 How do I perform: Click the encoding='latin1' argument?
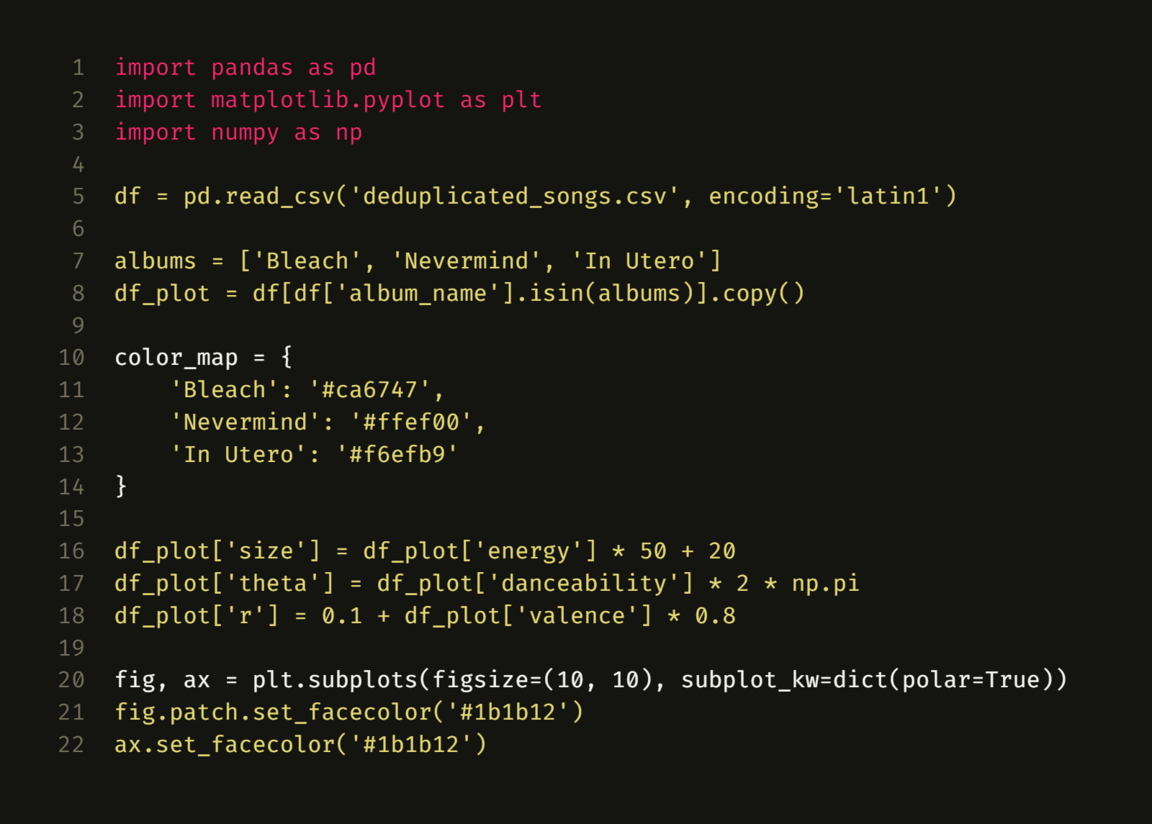[x=826, y=196]
